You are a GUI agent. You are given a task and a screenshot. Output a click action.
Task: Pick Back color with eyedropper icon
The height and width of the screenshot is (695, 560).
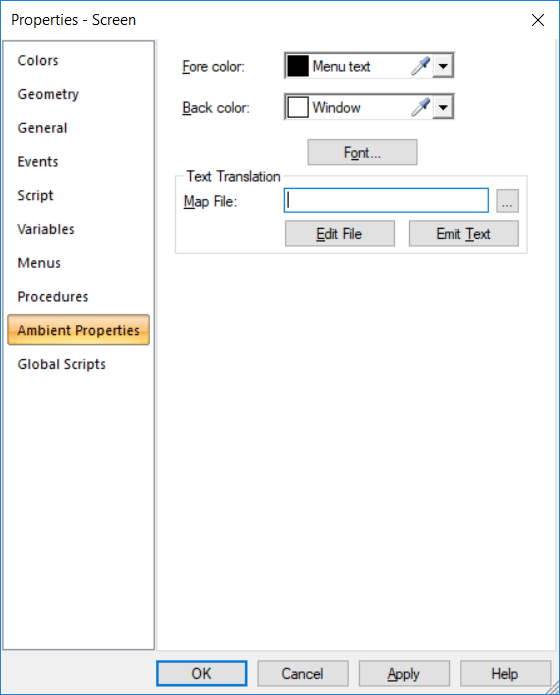coord(420,107)
